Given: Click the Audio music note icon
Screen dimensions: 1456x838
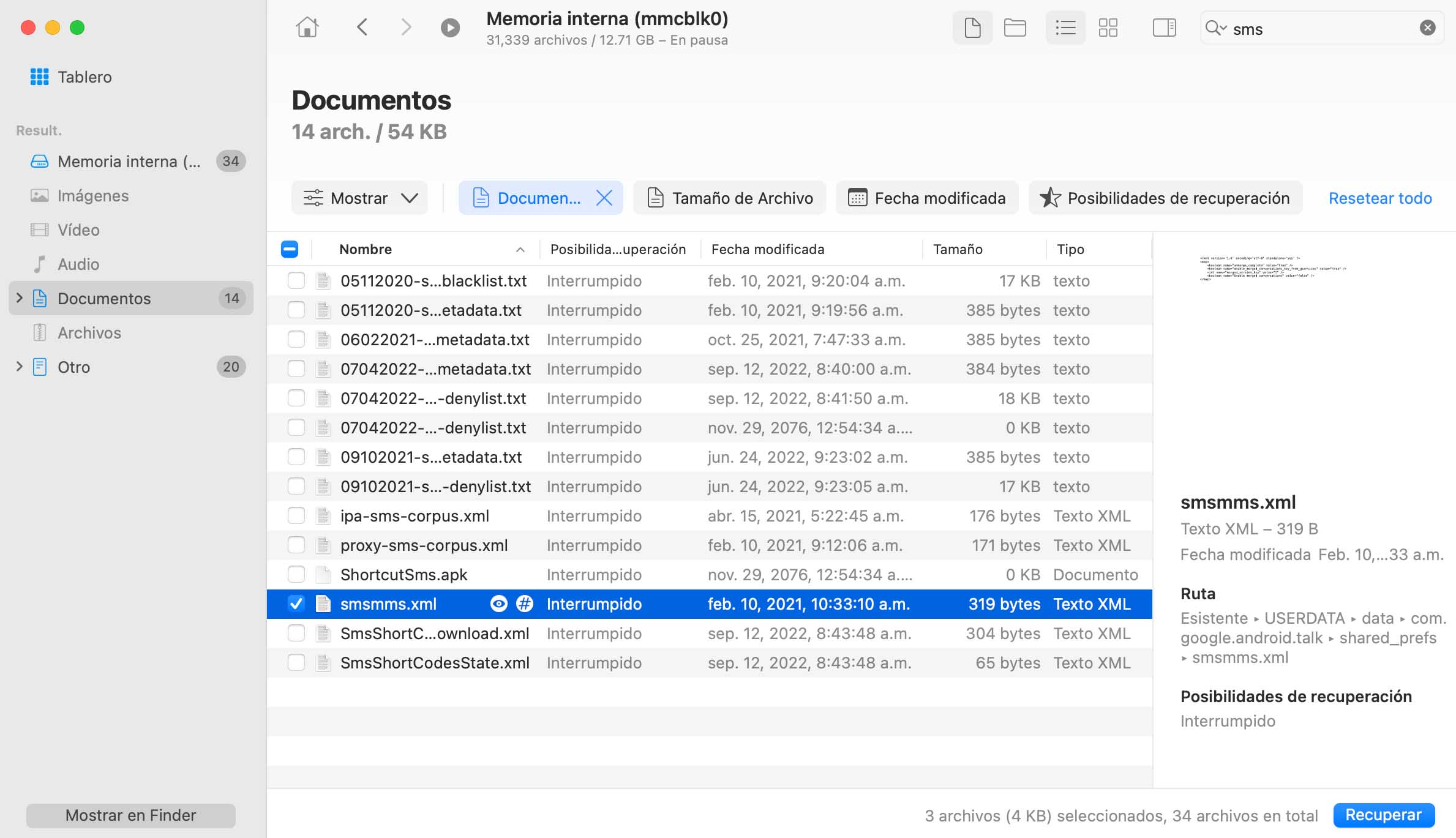Looking at the screenshot, I should 39,264.
